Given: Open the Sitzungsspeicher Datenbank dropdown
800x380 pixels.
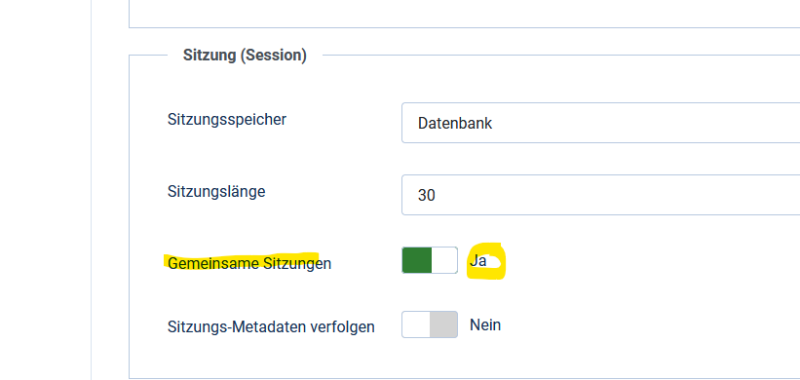Looking at the screenshot, I should pos(601,123).
